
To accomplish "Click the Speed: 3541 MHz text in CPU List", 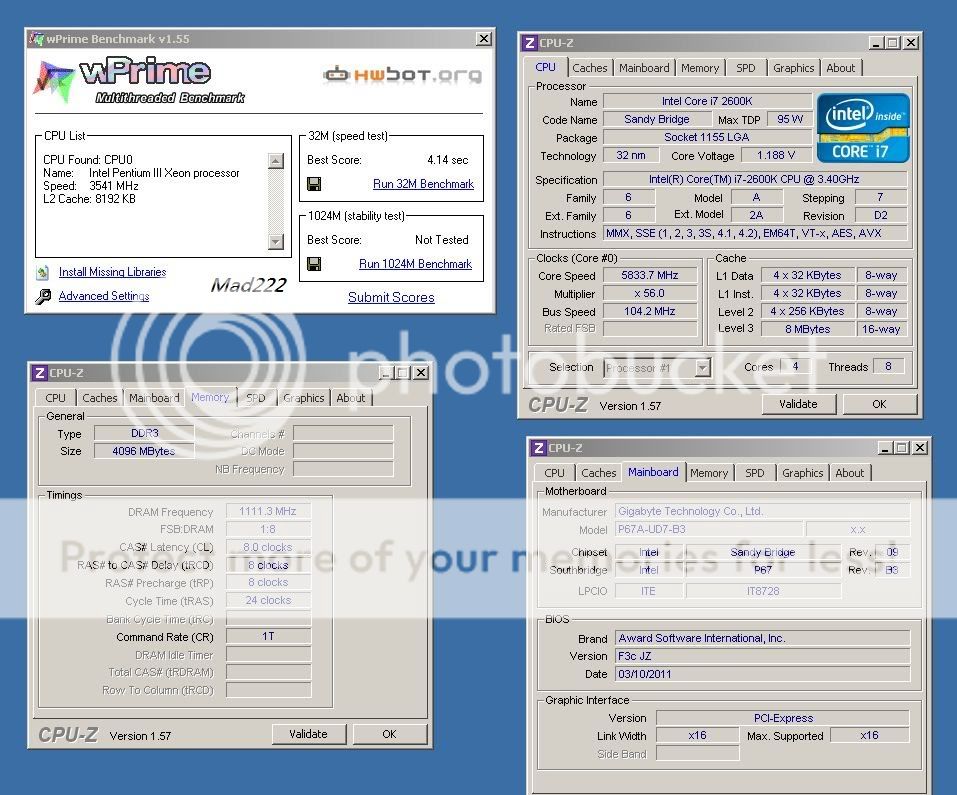I will (91, 186).
